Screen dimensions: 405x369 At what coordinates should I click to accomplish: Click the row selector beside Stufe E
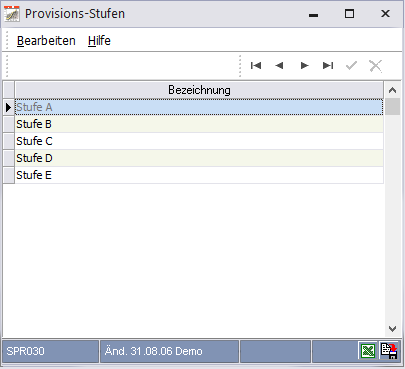tap(9, 175)
